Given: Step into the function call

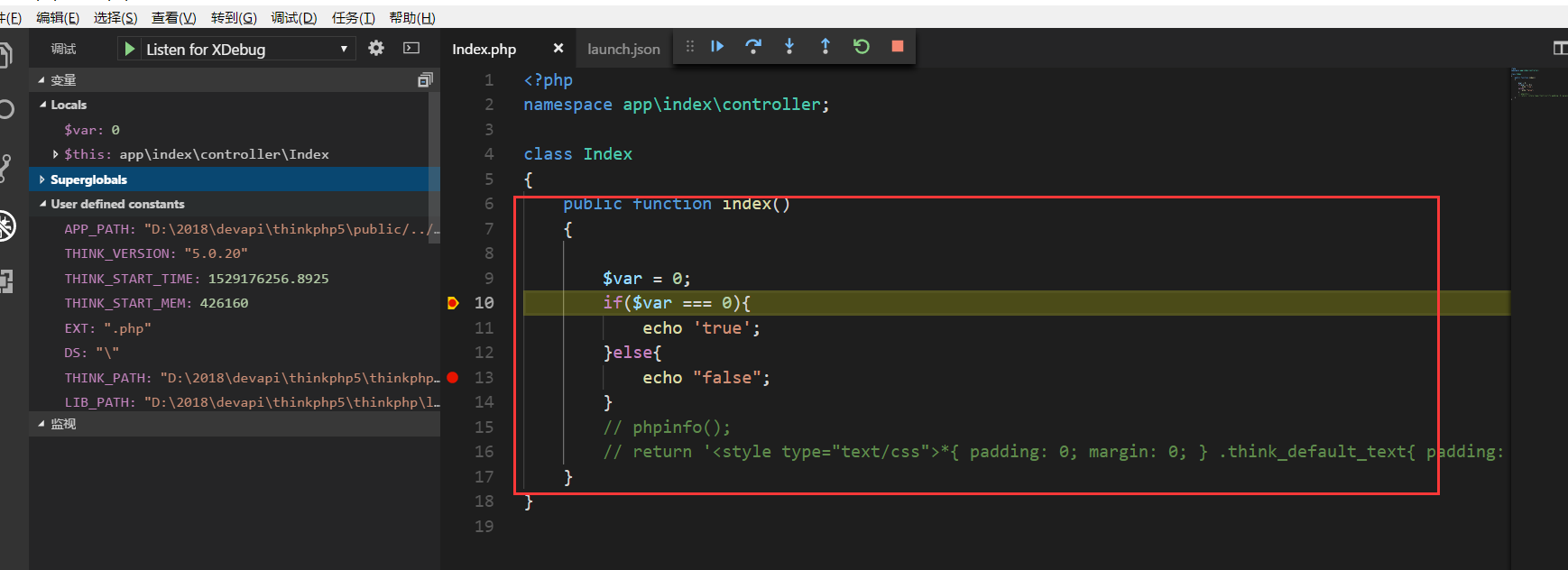Looking at the screenshot, I should (x=789, y=46).
